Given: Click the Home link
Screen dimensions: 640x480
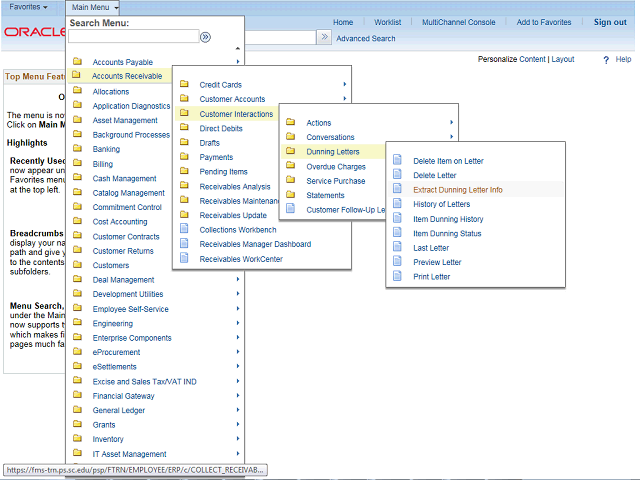Looking at the screenshot, I should point(343,22).
